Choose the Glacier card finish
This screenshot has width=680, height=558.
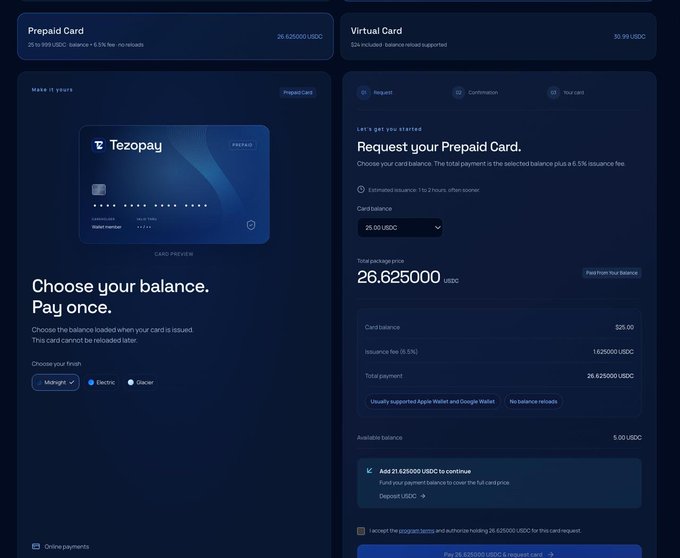[141, 382]
